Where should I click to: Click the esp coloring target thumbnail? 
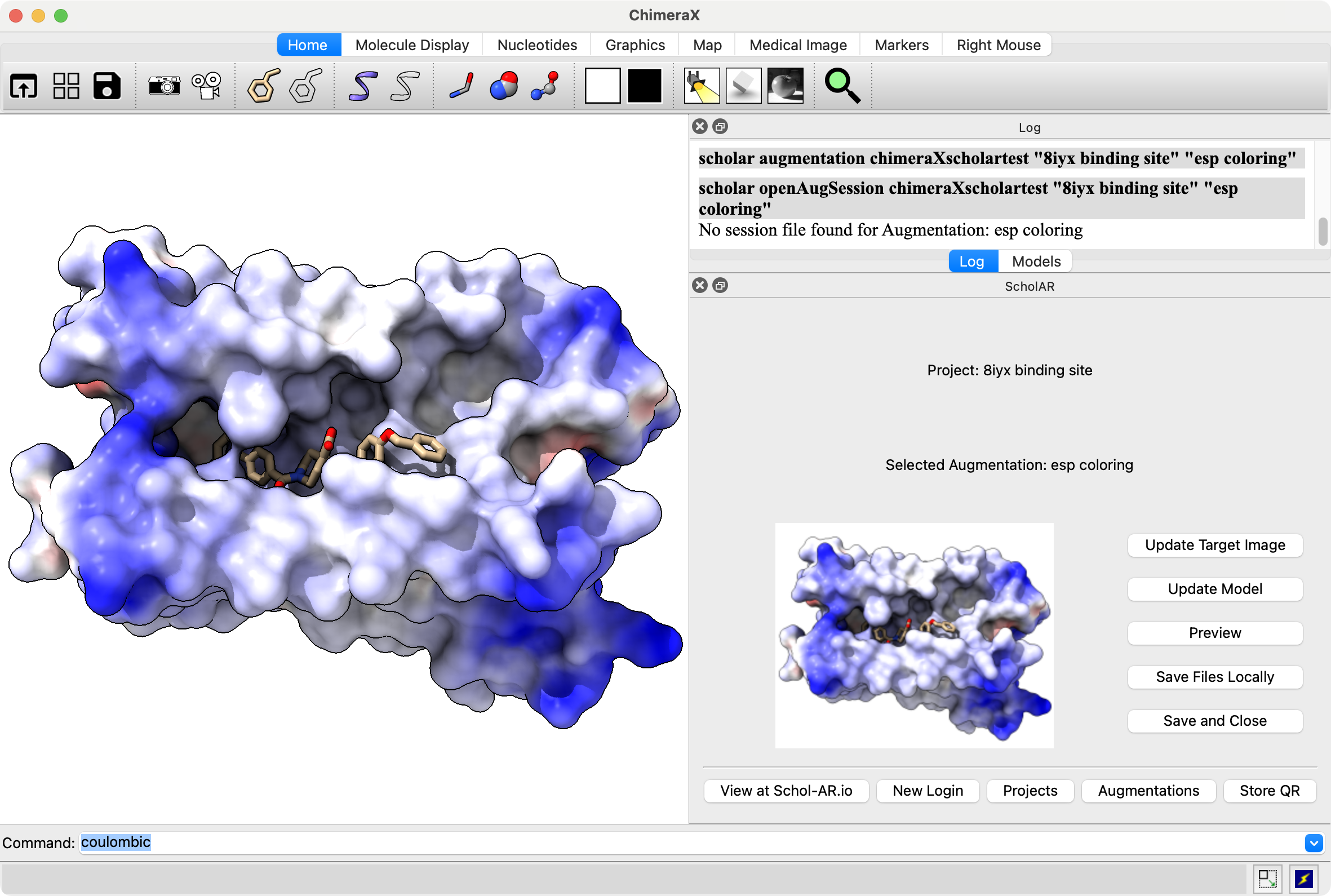click(914, 636)
